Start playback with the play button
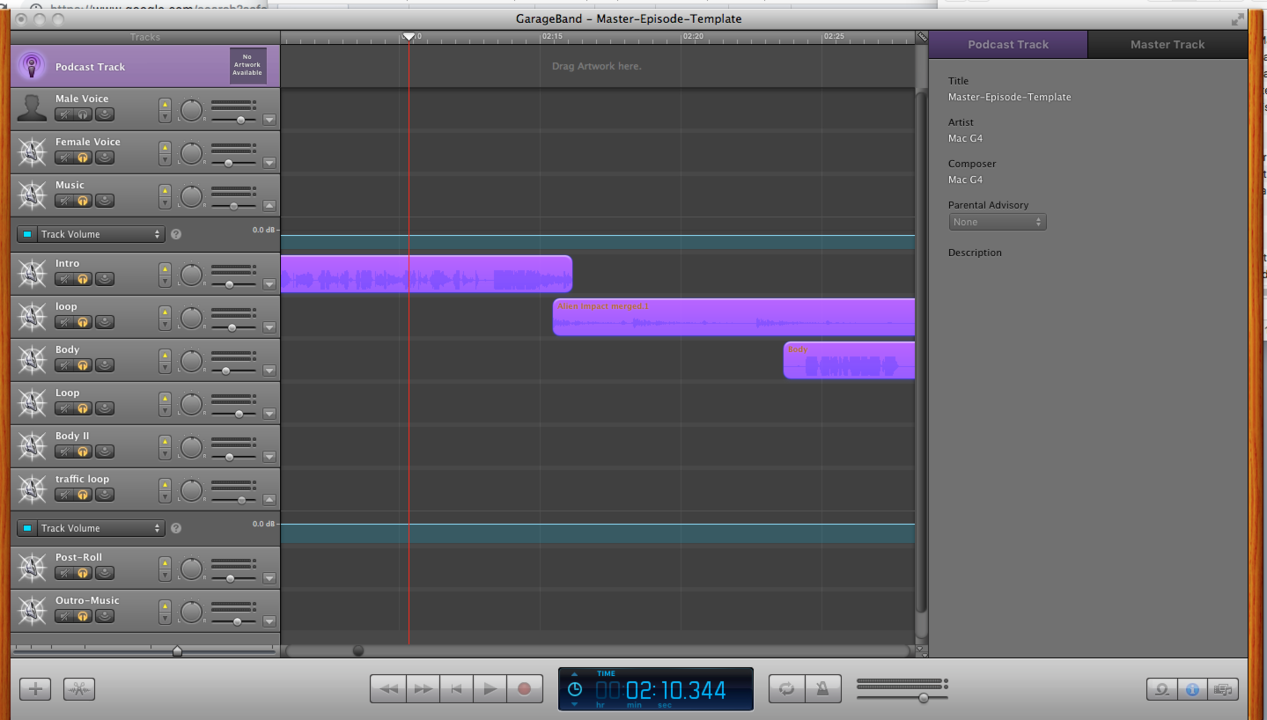This screenshot has height=720, width=1267. [490, 688]
